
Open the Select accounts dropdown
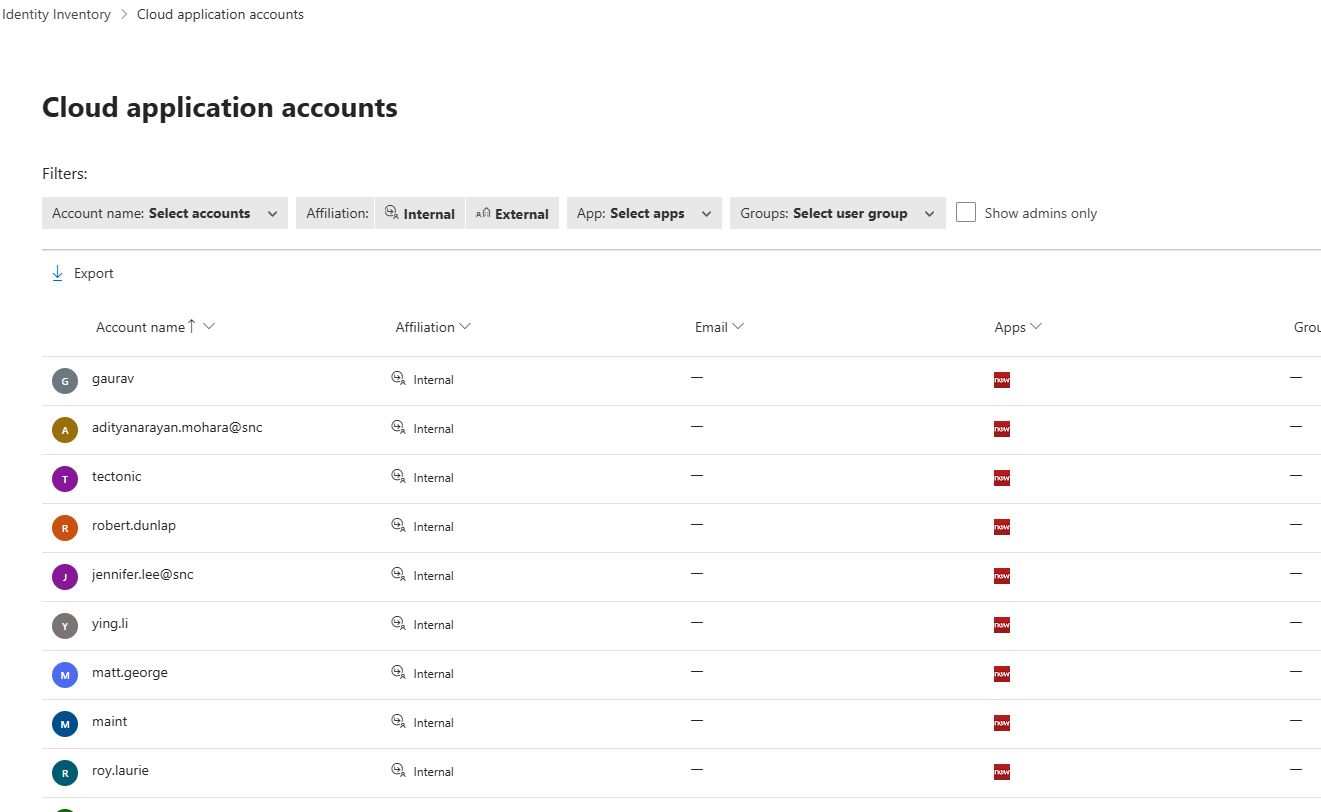[164, 213]
